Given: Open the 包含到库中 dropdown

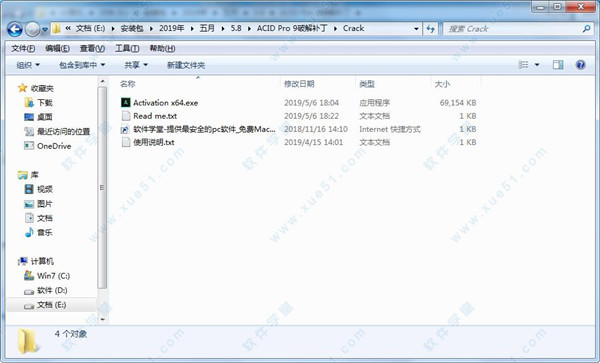Looking at the screenshot, I should pos(82,65).
